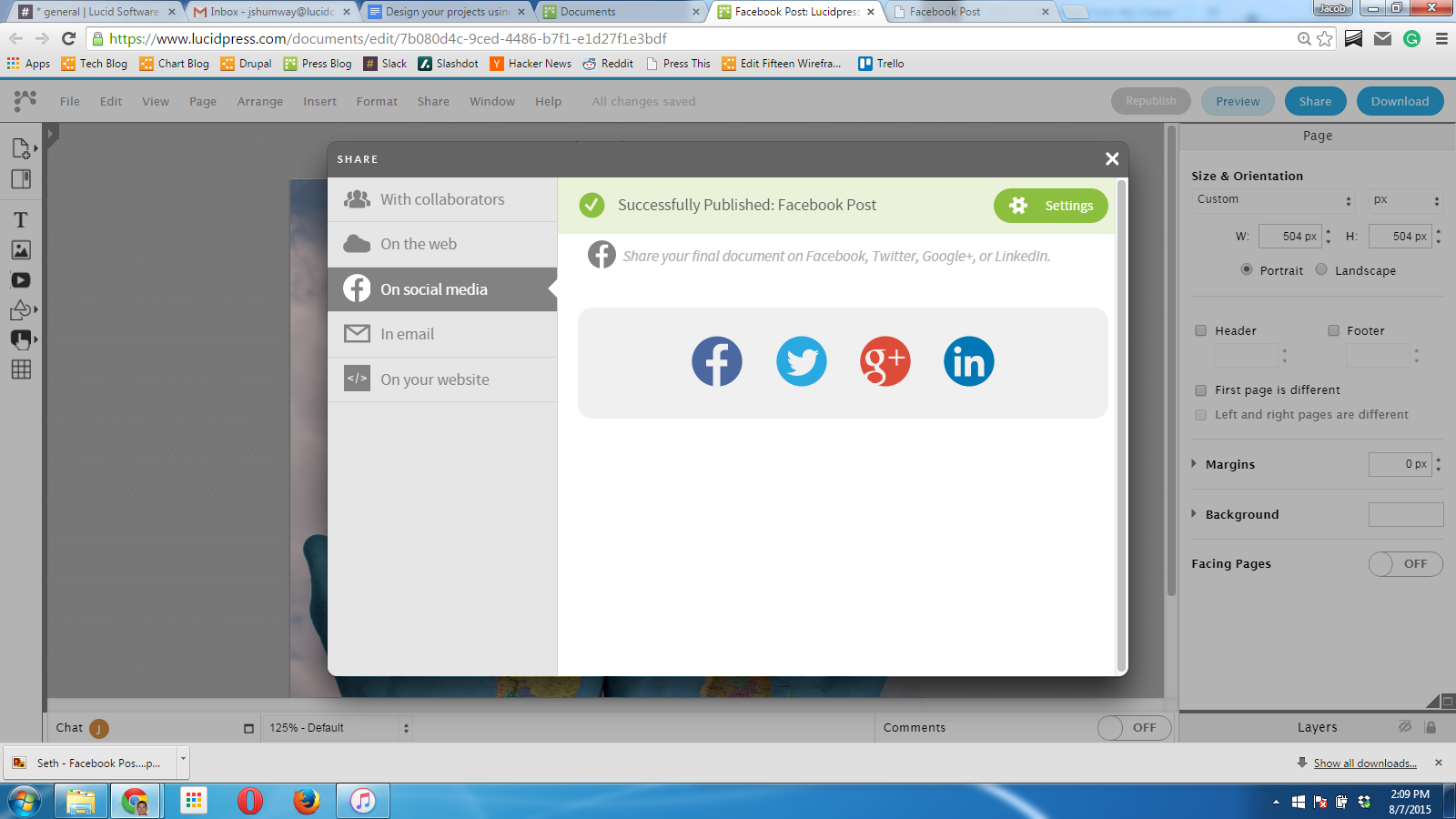Check the First page is different option

click(x=1201, y=390)
